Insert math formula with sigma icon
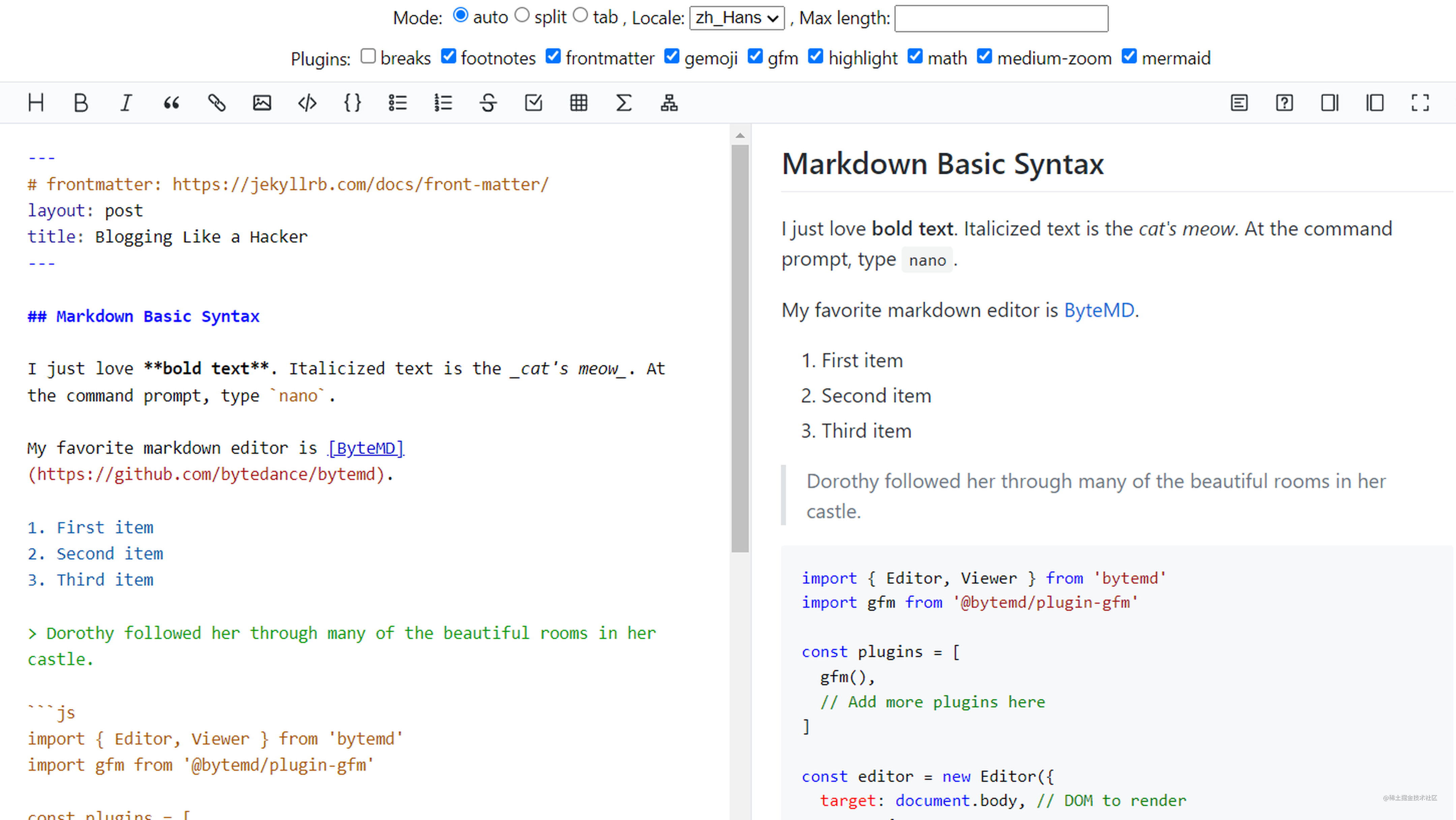Screen dimensions: 1456x820 (x=623, y=103)
